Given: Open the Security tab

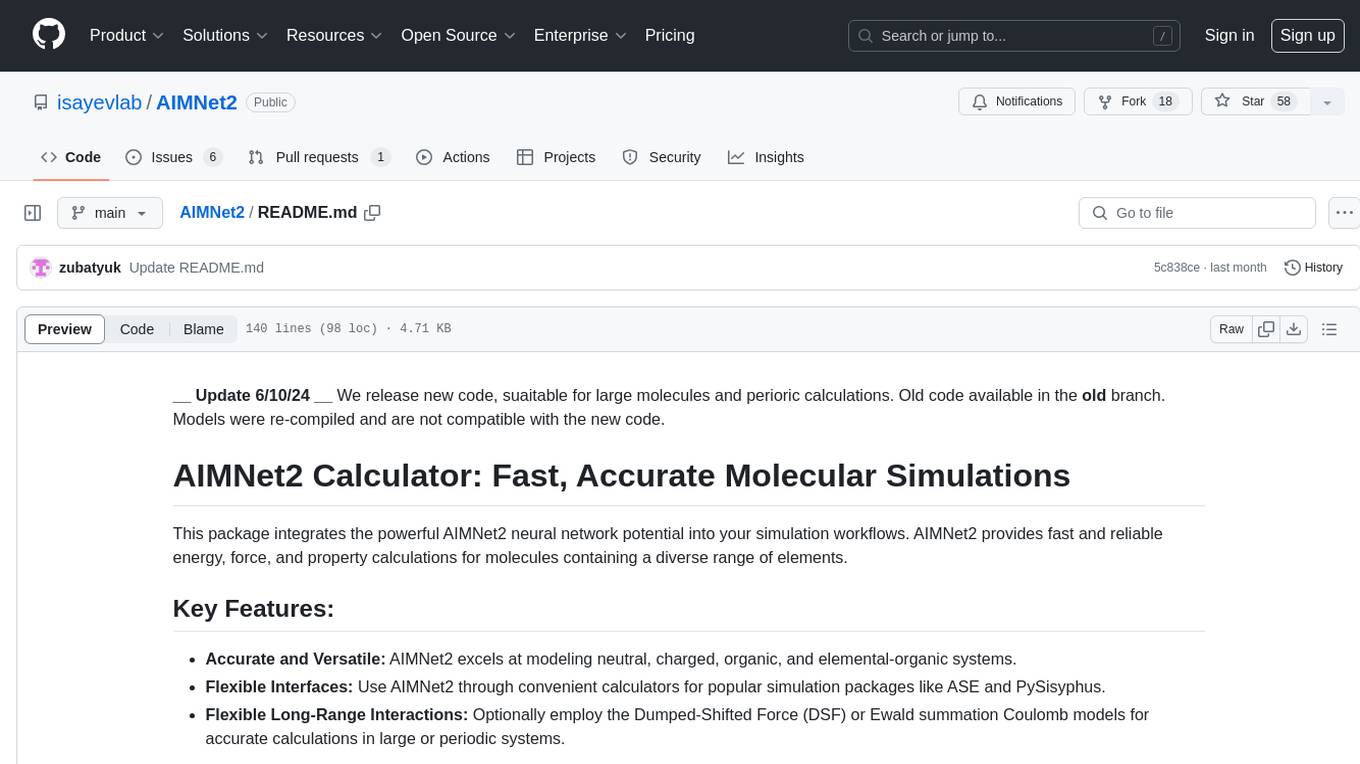Looking at the screenshot, I should pos(661,157).
